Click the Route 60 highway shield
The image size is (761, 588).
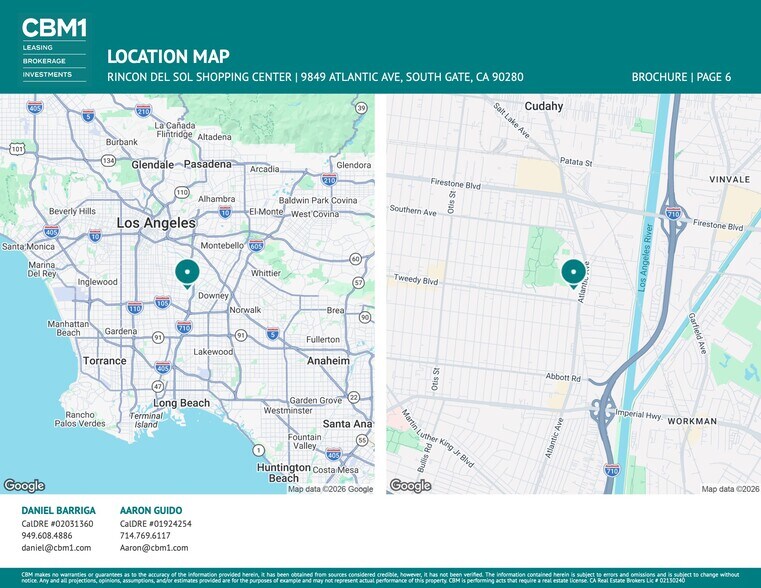coord(356,259)
